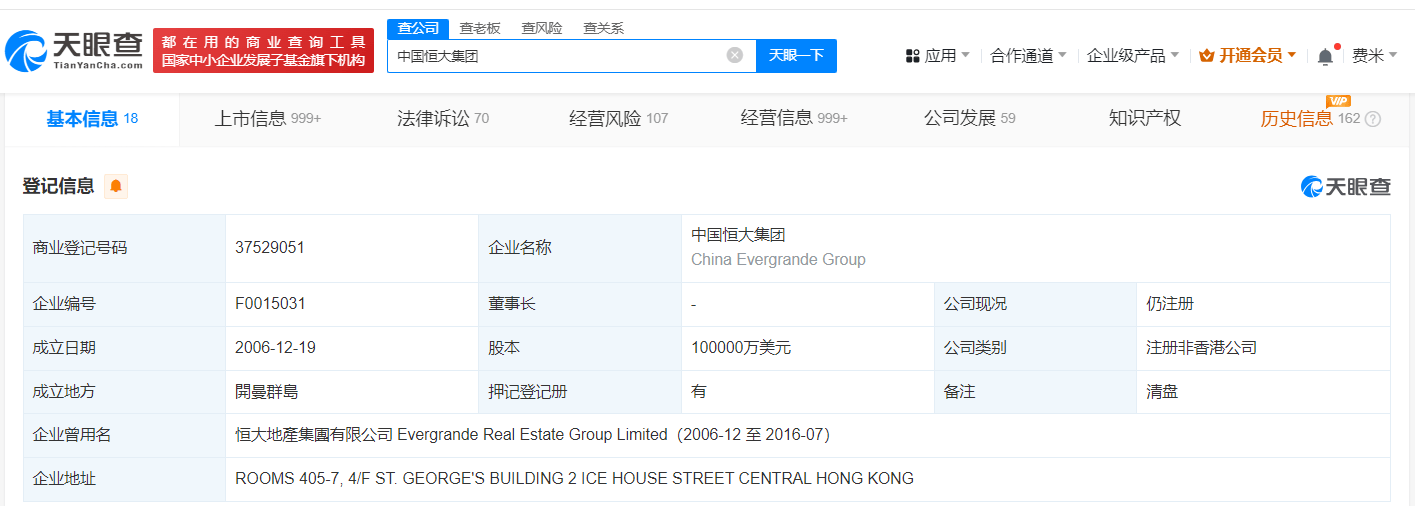Open the 公司发展 tab
This screenshot has width=1415, height=506.
tap(969, 119)
